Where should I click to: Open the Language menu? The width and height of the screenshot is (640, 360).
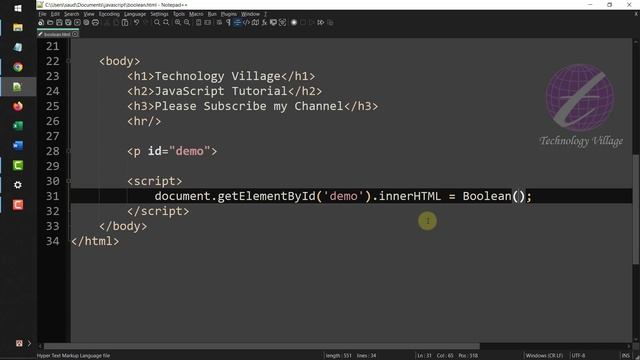coord(135,14)
